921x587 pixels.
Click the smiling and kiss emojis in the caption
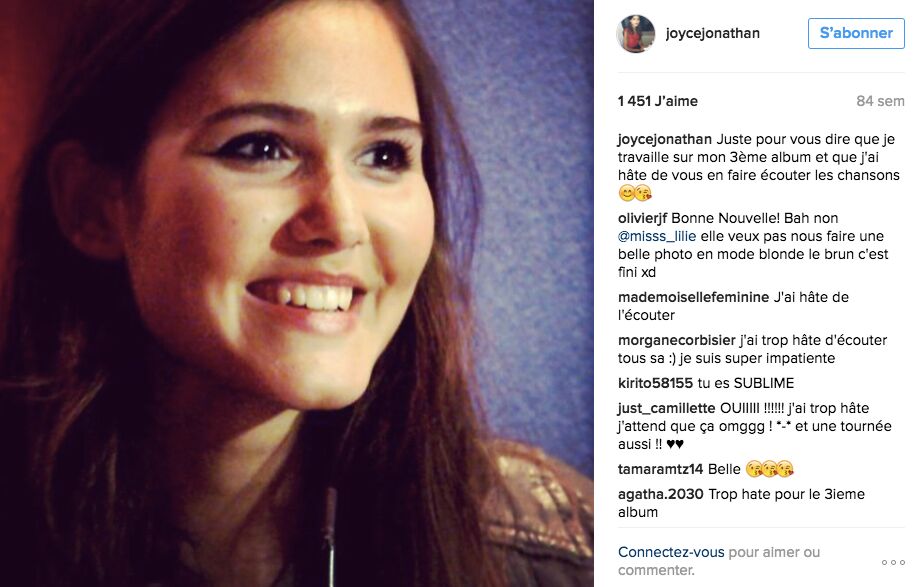click(636, 193)
